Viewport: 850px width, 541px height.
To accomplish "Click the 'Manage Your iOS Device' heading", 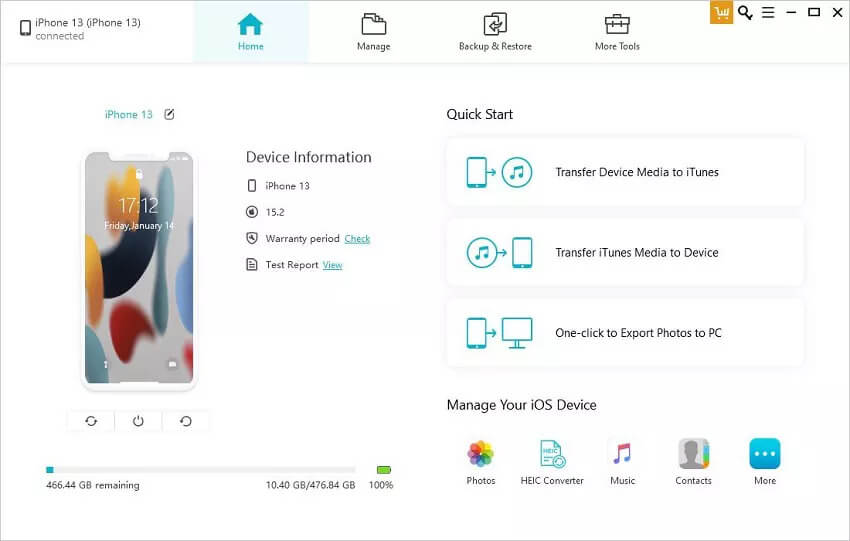I will tap(521, 405).
